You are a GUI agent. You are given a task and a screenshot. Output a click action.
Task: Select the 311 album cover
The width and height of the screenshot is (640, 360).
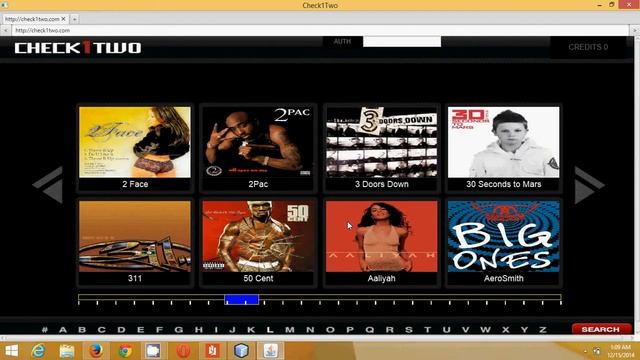135,236
